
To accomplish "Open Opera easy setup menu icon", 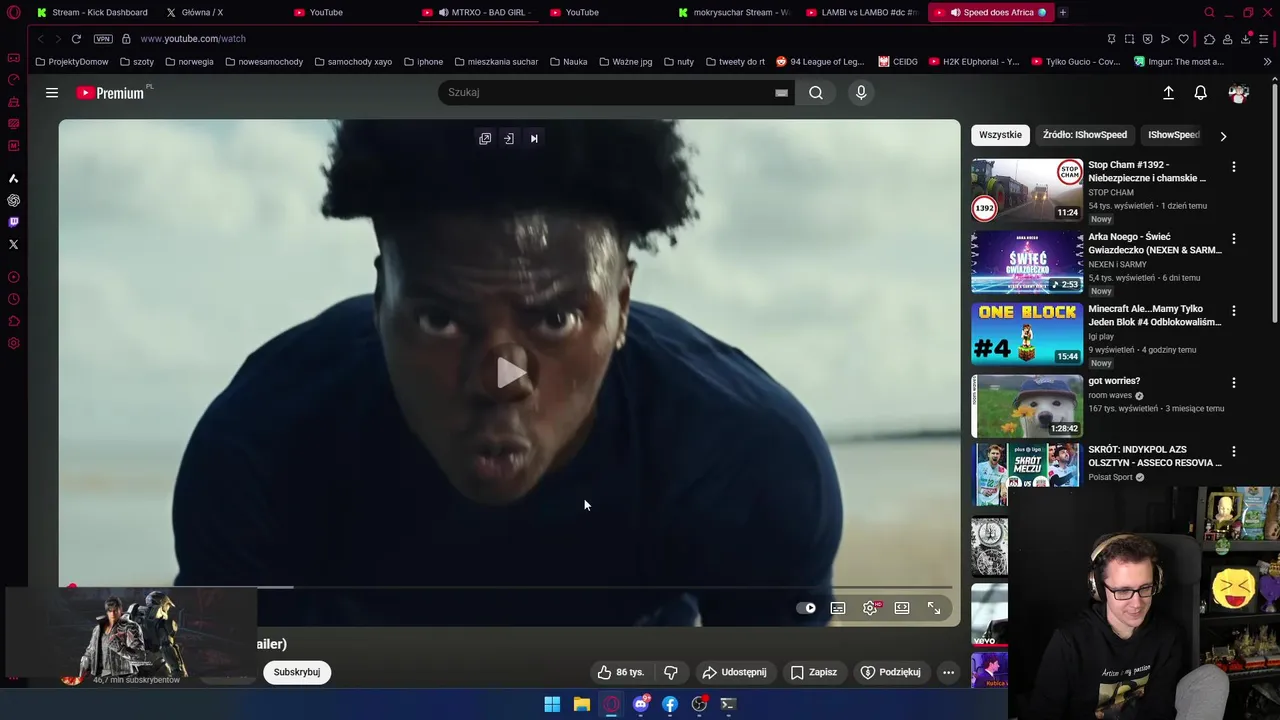I will point(1264,39).
